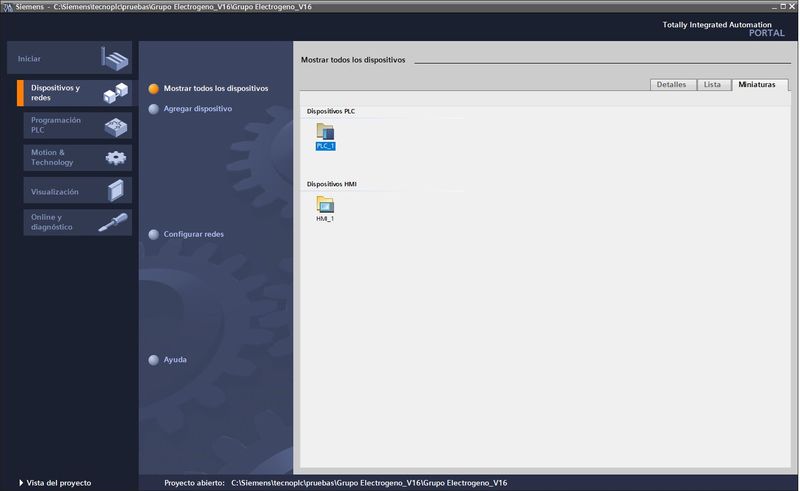Click bullet next to Configurar redes

coord(154,235)
